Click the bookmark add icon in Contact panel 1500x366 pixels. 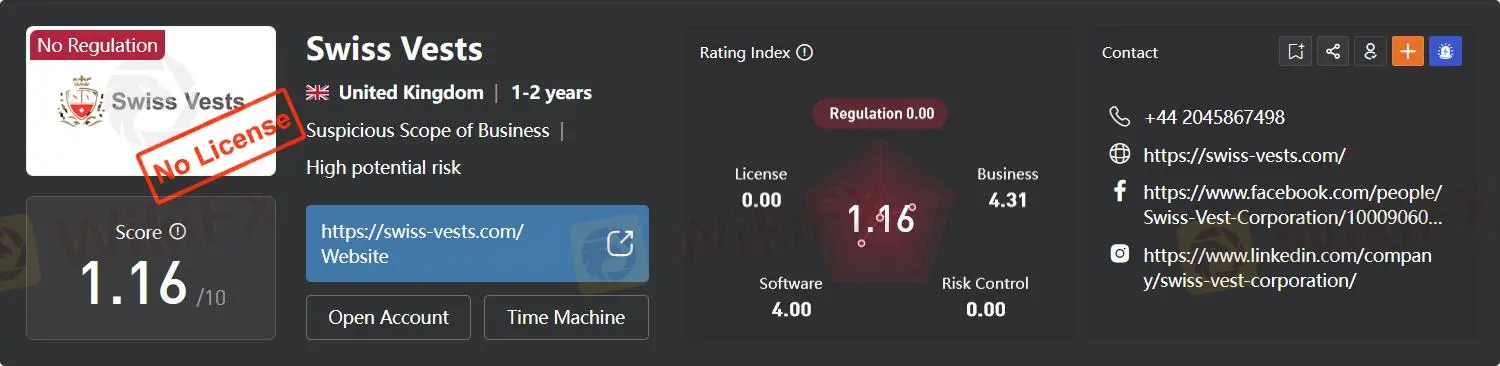click(1295, 52)
